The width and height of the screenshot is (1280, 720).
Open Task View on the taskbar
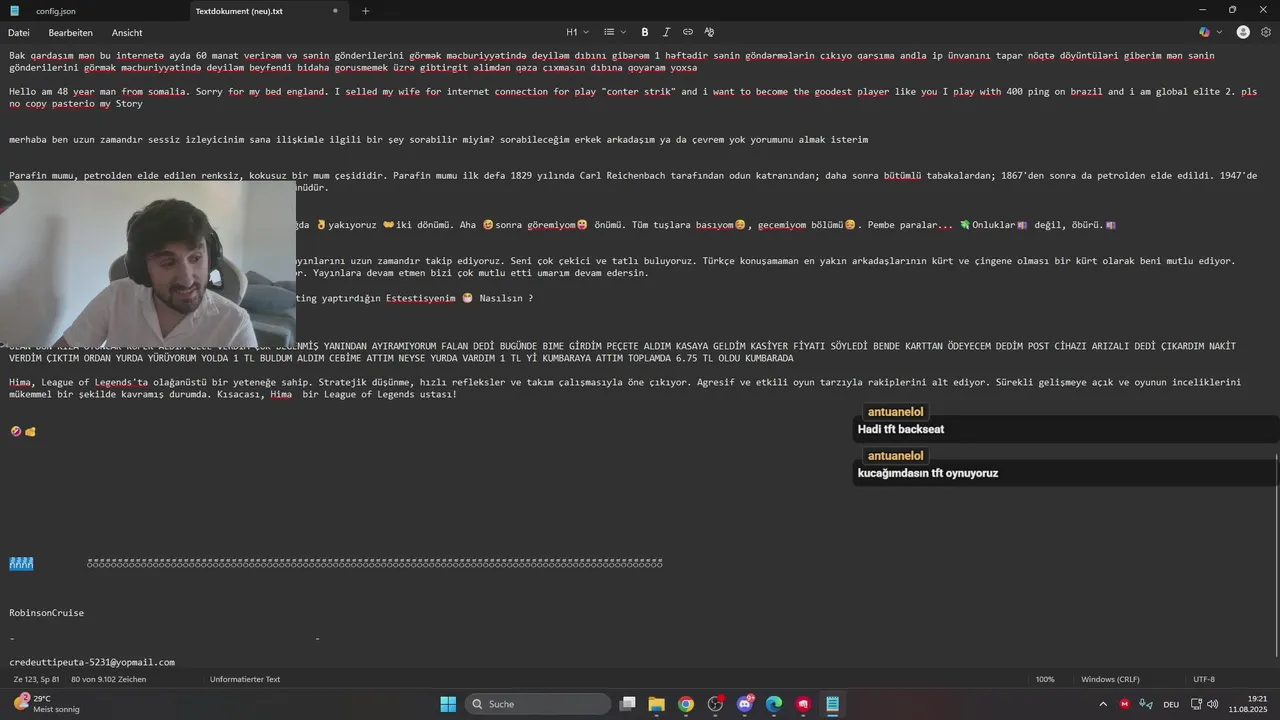[628, 704]
